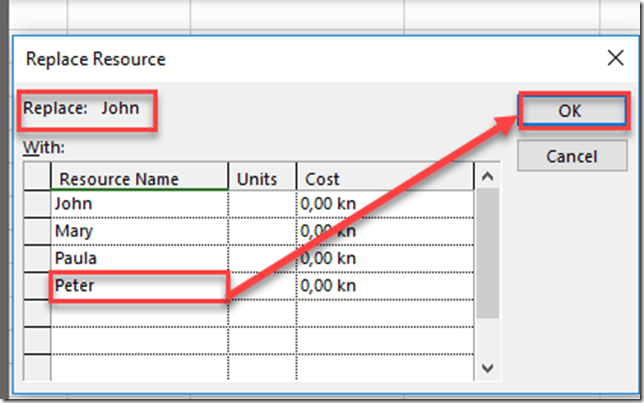This screenshot has height=403, width=644.
Task: Select the Resource Name column header
Action: tap(139, 179)
